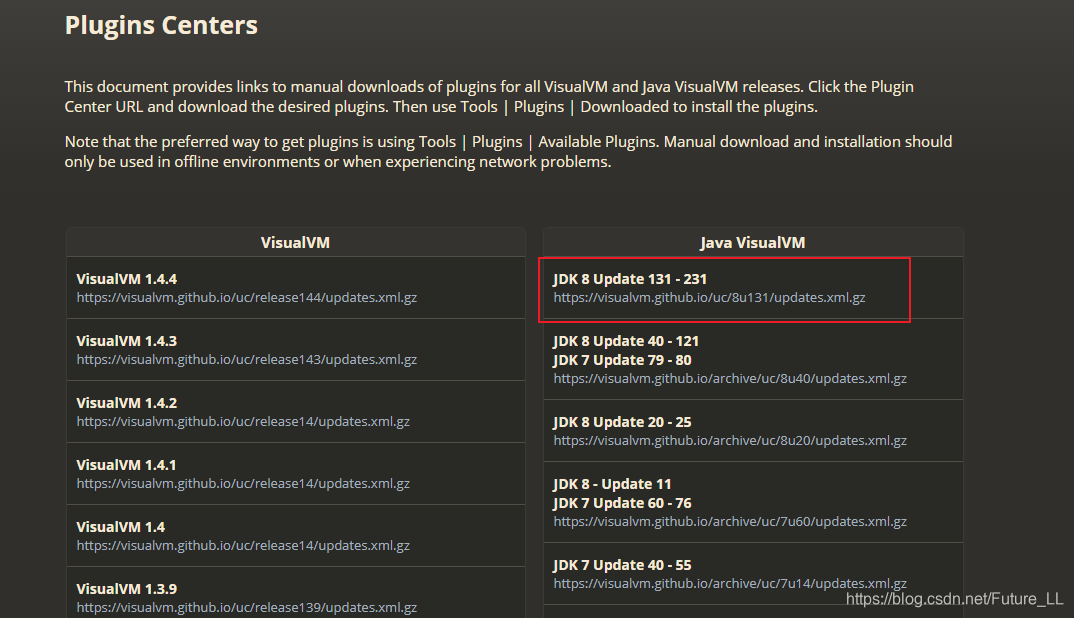
Task: Click the 'VisualVM 1.4.4' title text
Action: [x=127, y=279]
